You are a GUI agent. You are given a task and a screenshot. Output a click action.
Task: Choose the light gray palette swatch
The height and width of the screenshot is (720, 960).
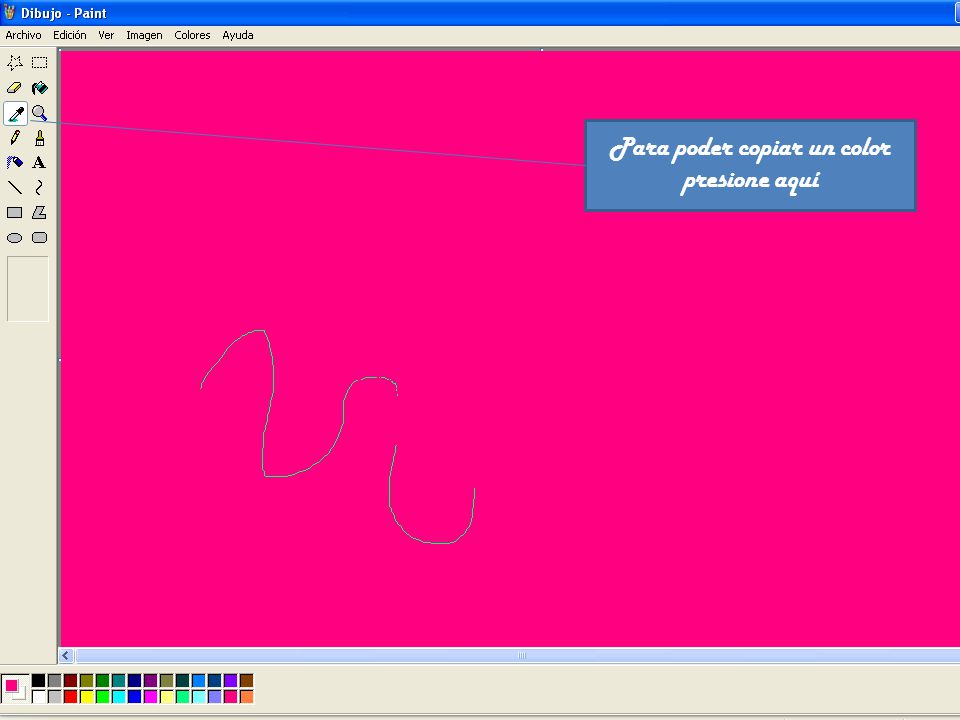54,696
